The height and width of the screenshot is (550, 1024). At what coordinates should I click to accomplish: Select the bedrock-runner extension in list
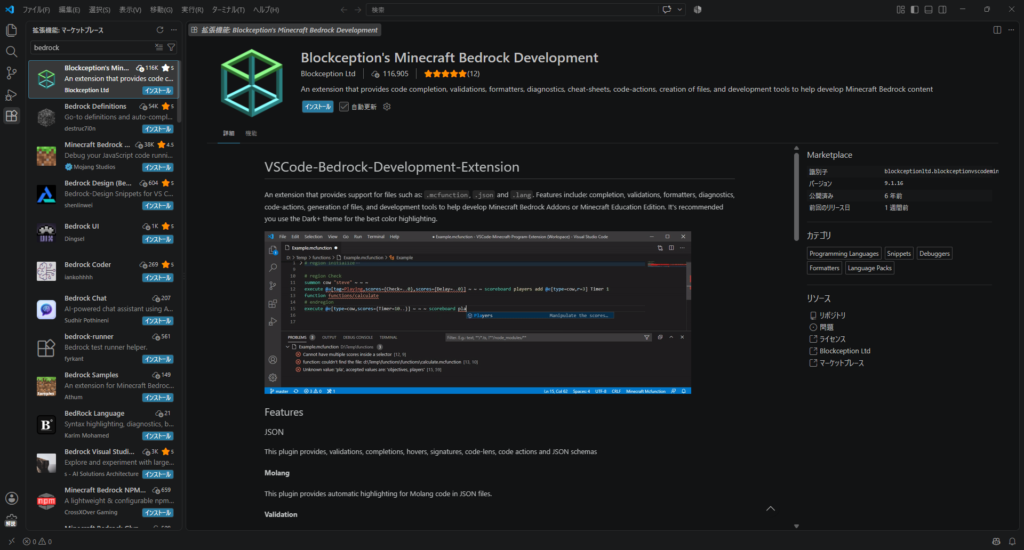click(x=103, y=348)
